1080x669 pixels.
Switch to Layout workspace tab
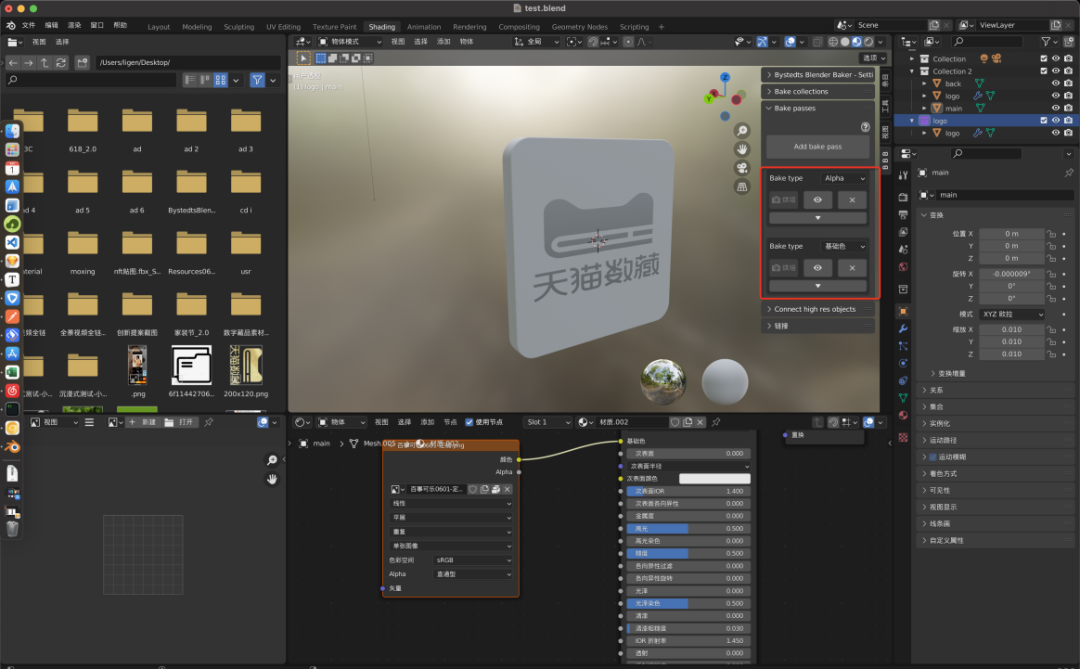pos(158,27)
